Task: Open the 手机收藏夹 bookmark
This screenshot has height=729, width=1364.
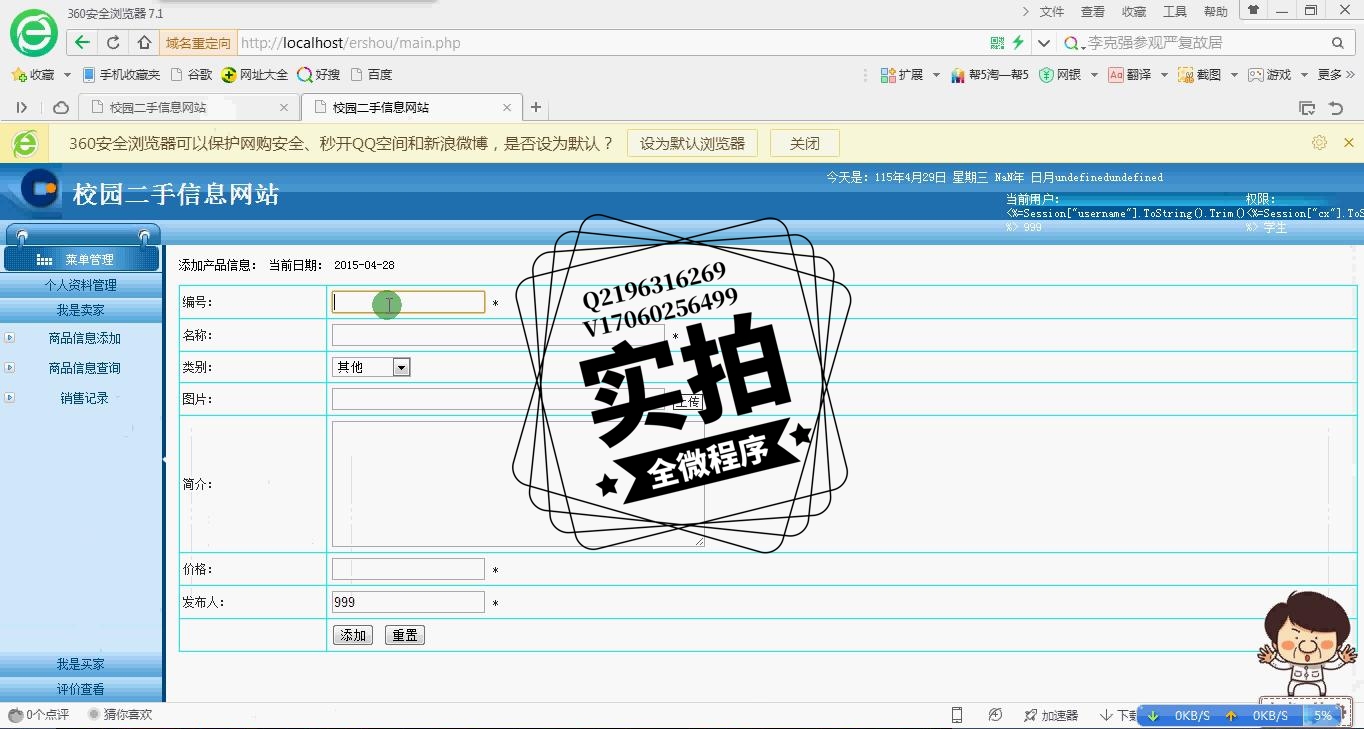Action: pos(121,75)
